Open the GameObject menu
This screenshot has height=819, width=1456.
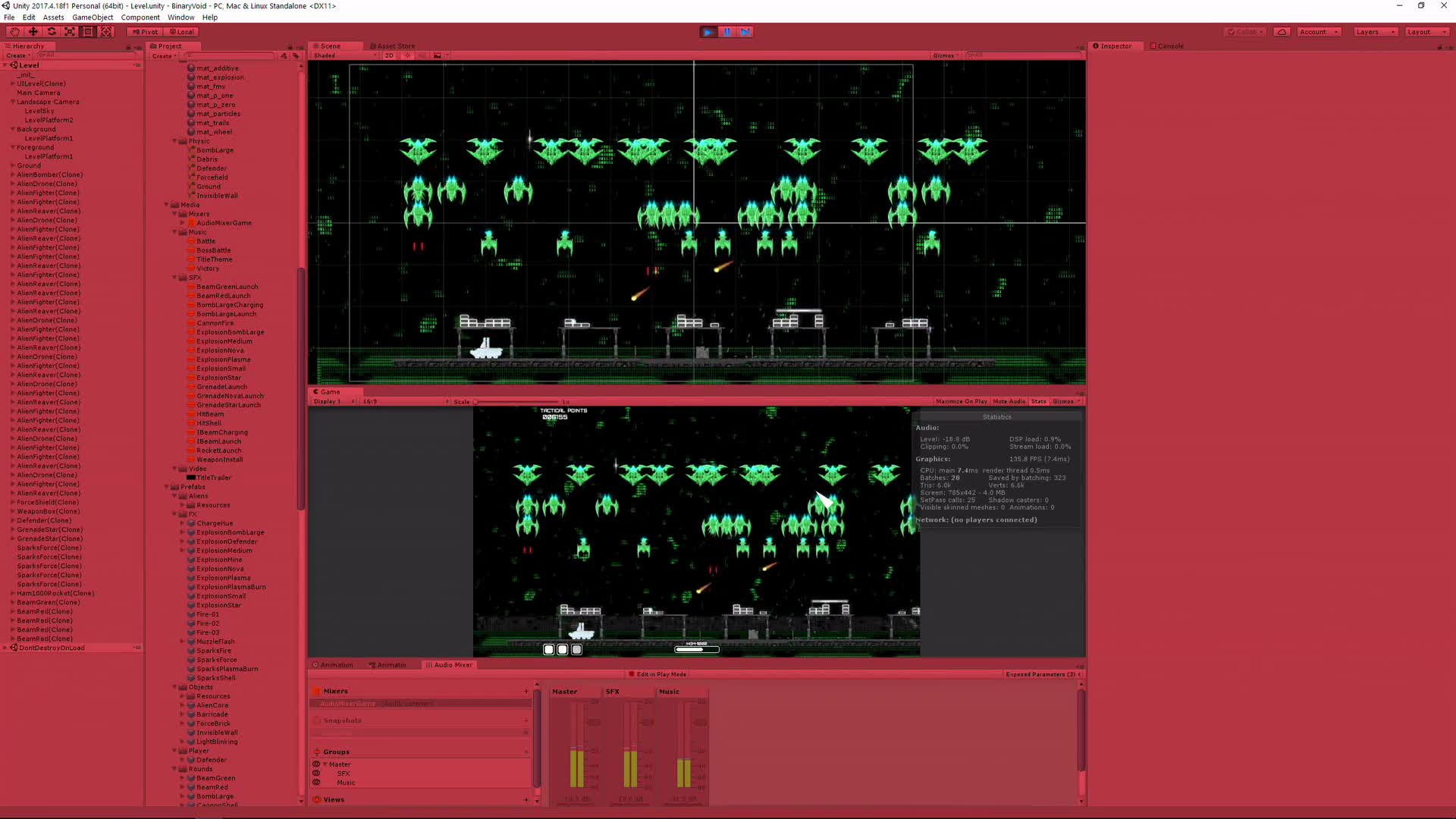[x=92, y=17]
